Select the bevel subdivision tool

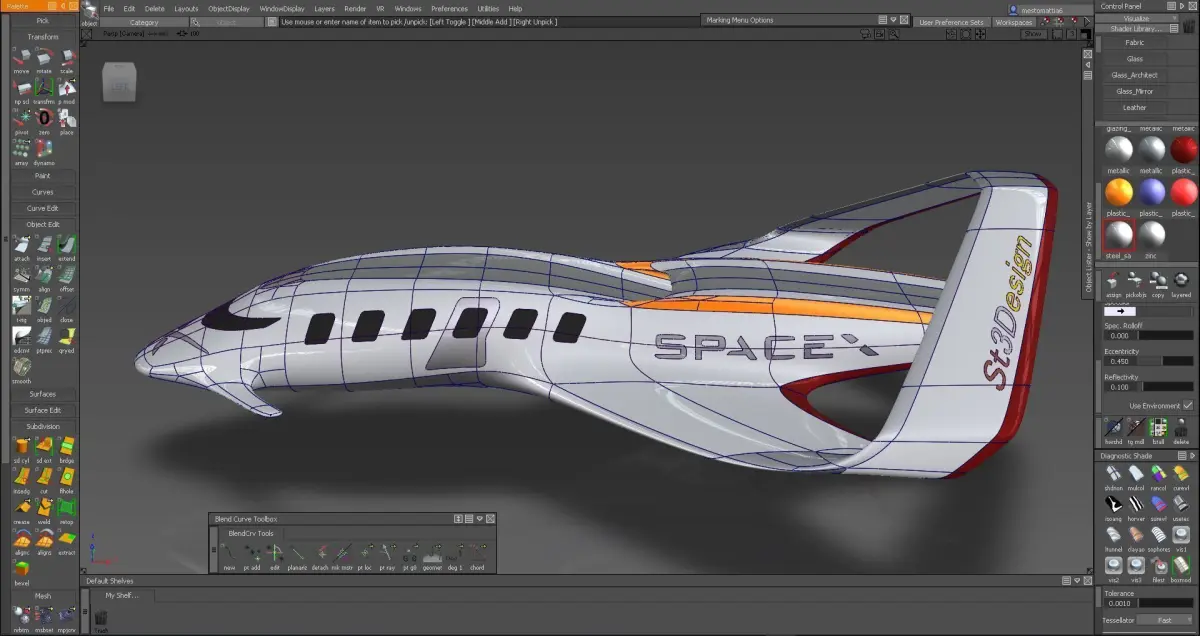point(21,569)
